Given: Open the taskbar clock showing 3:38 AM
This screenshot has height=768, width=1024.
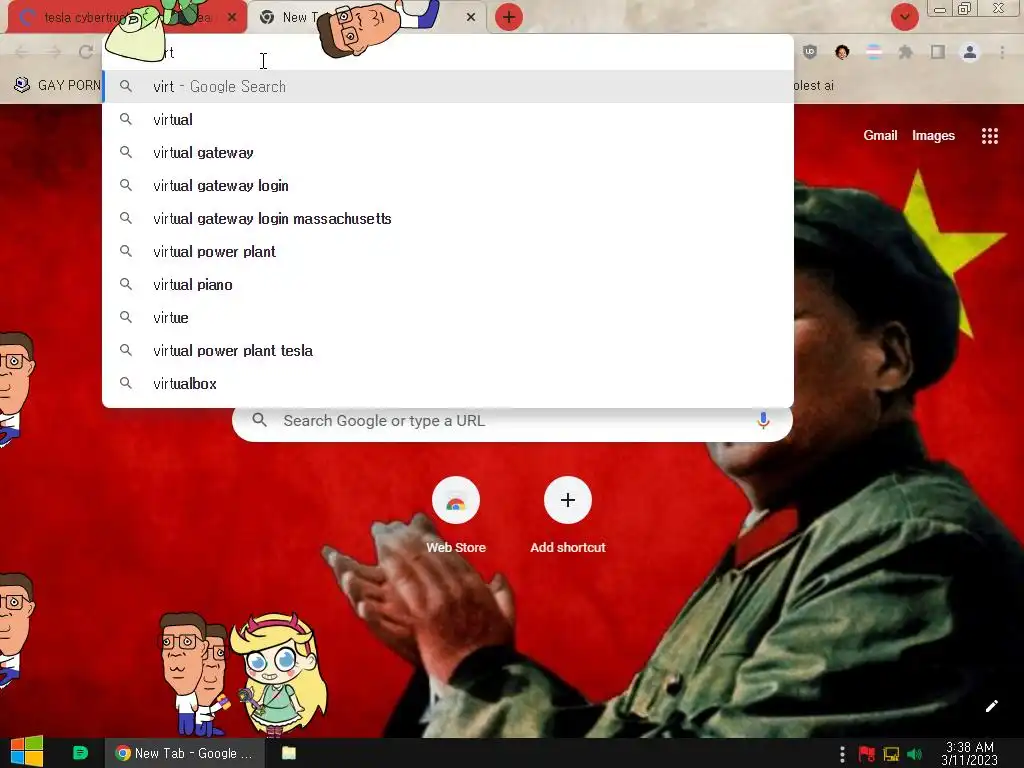Looking at the screenshot, I should (x=970, y=754).
